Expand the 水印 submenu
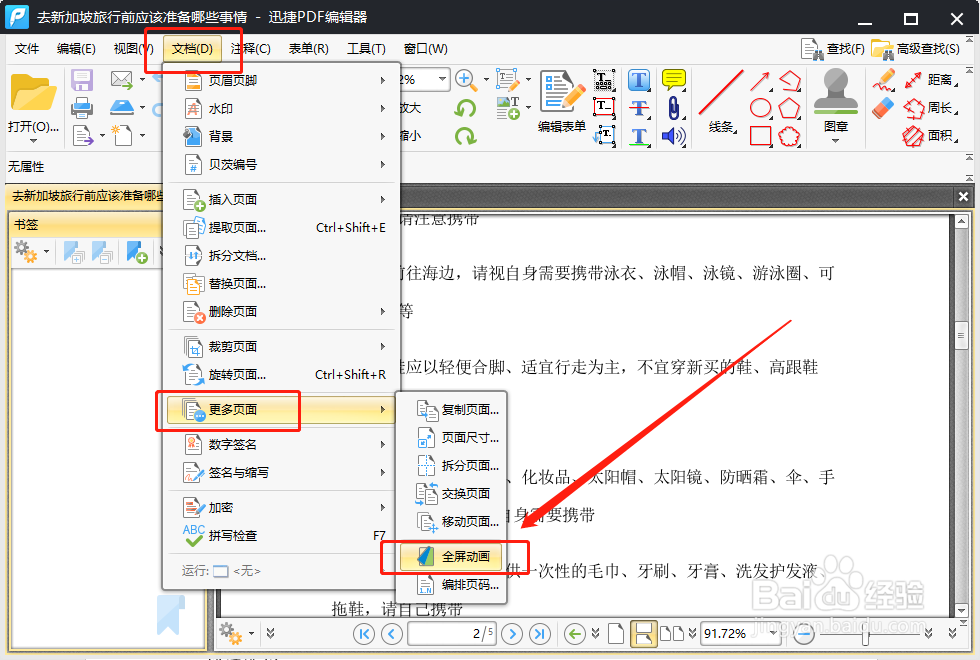The width and height of the screenshot is (980, 660). coord(281,109)
